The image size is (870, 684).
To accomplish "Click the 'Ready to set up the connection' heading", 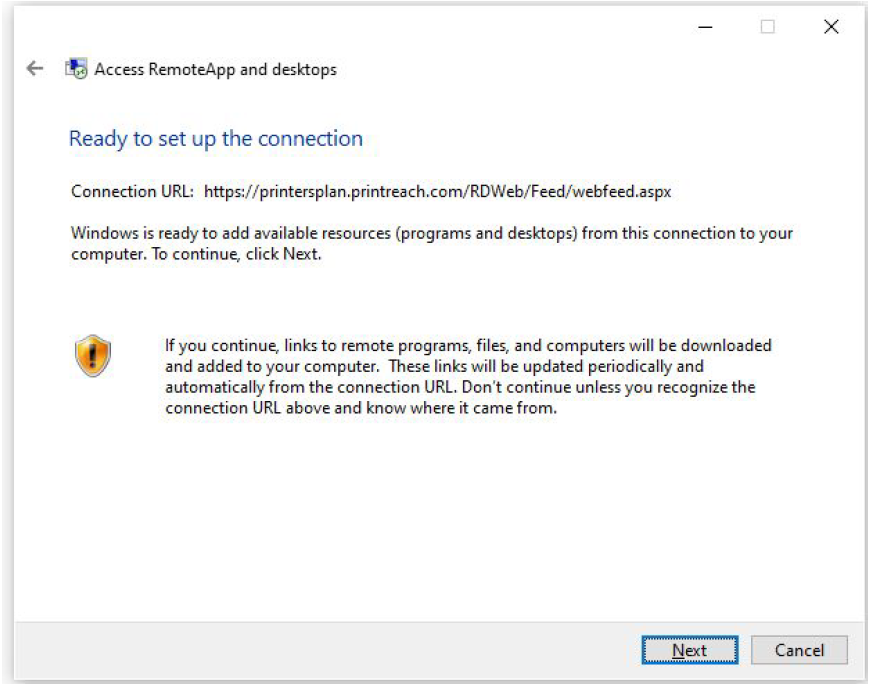I will [216, 139].
